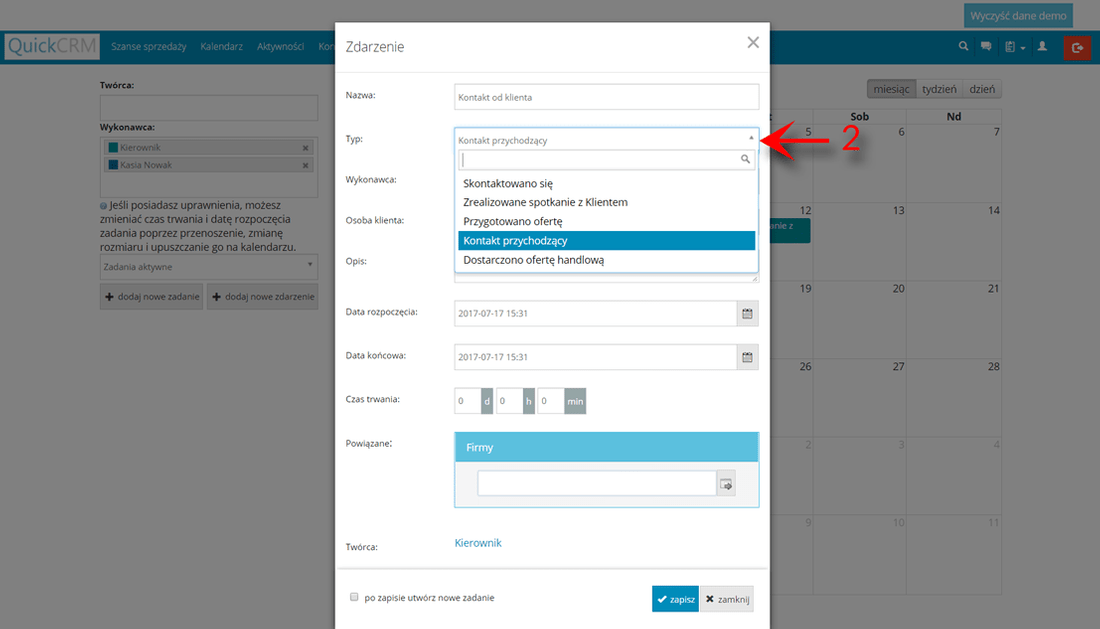The image size is (1100, 629).
Task: Open the global search with the magnifier icon
Action: (962, 45)
